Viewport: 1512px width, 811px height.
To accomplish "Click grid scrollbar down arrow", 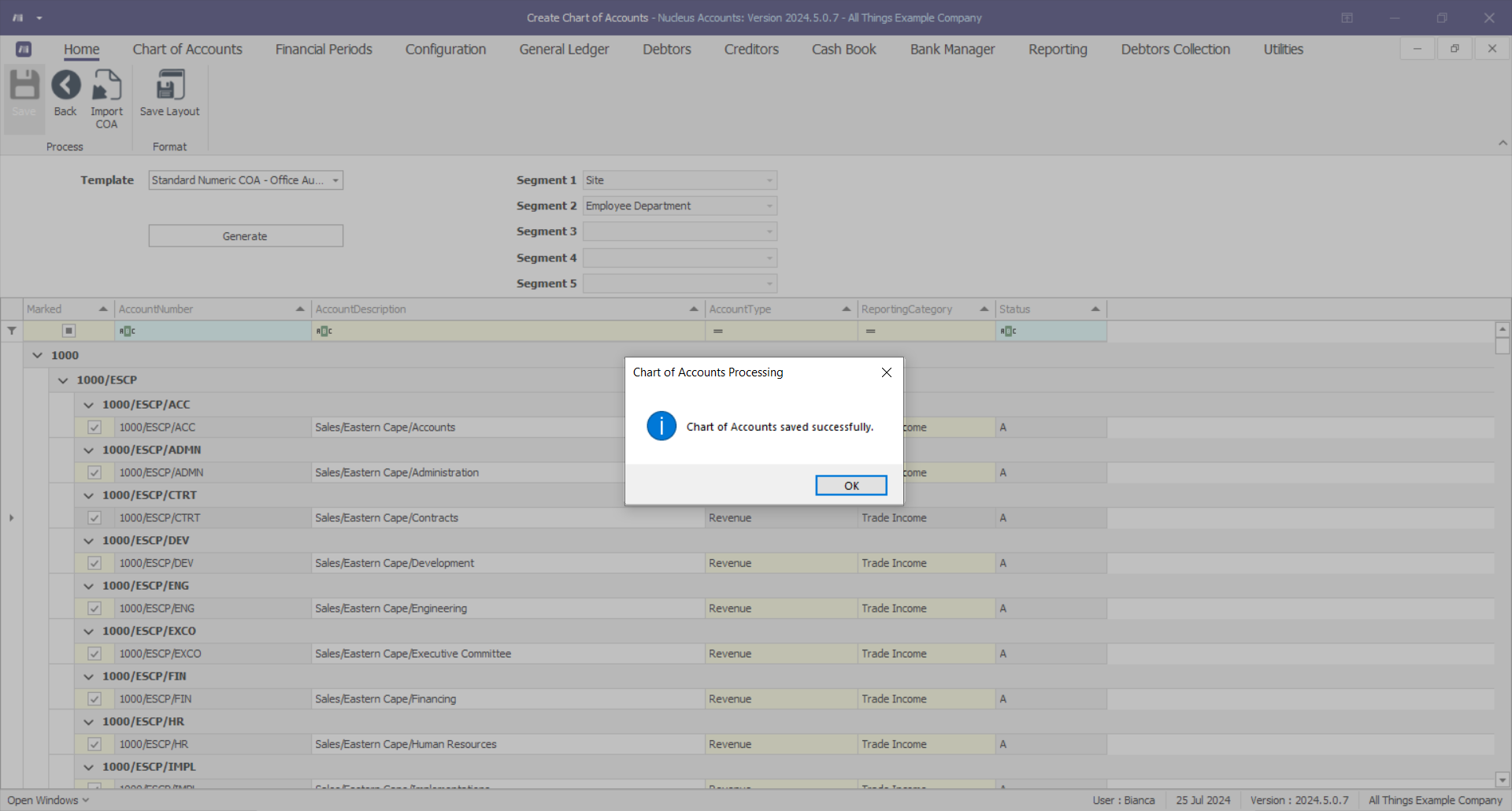I will (1503, 780).
